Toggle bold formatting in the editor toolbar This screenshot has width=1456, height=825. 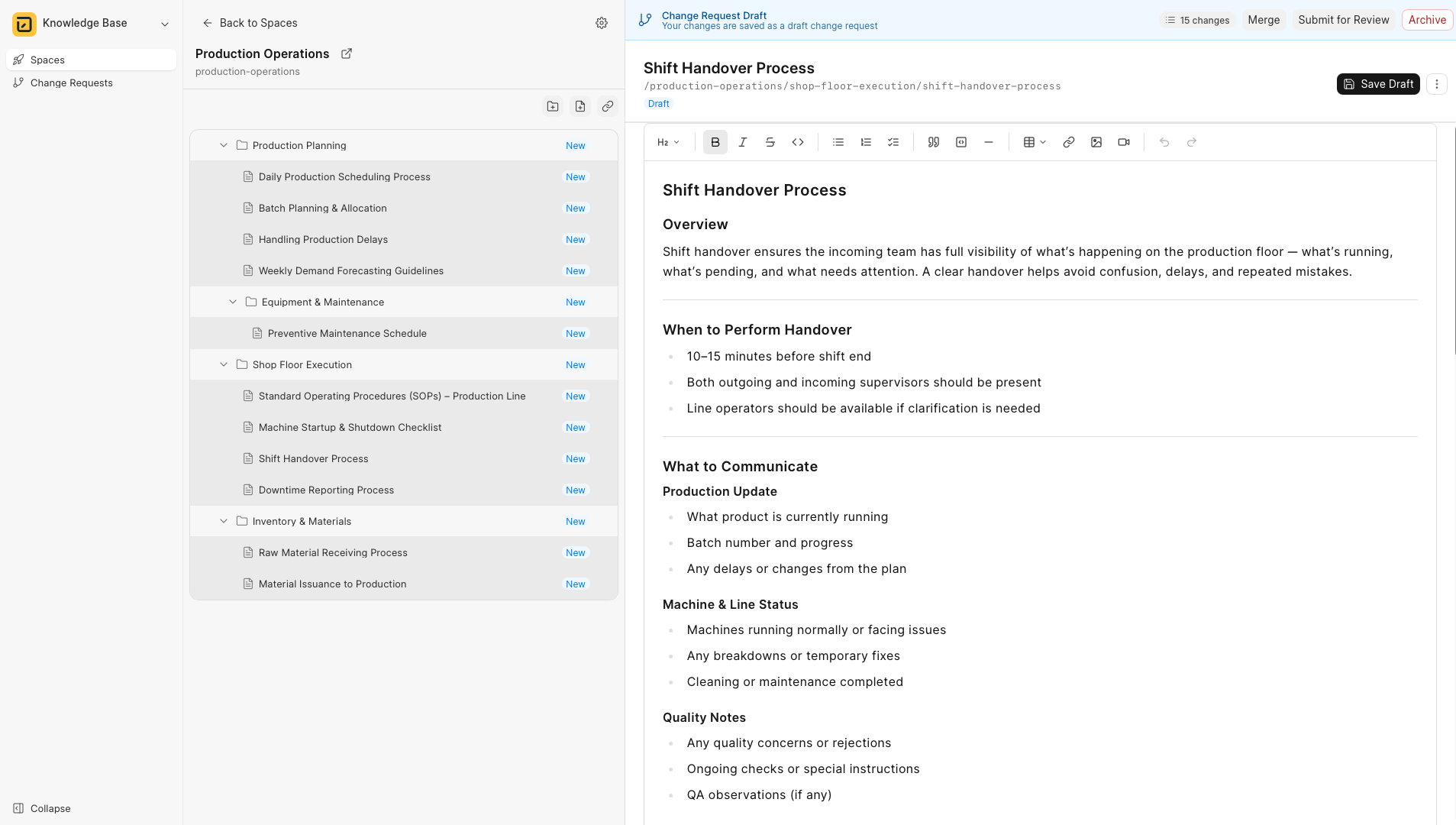[715, 142]
